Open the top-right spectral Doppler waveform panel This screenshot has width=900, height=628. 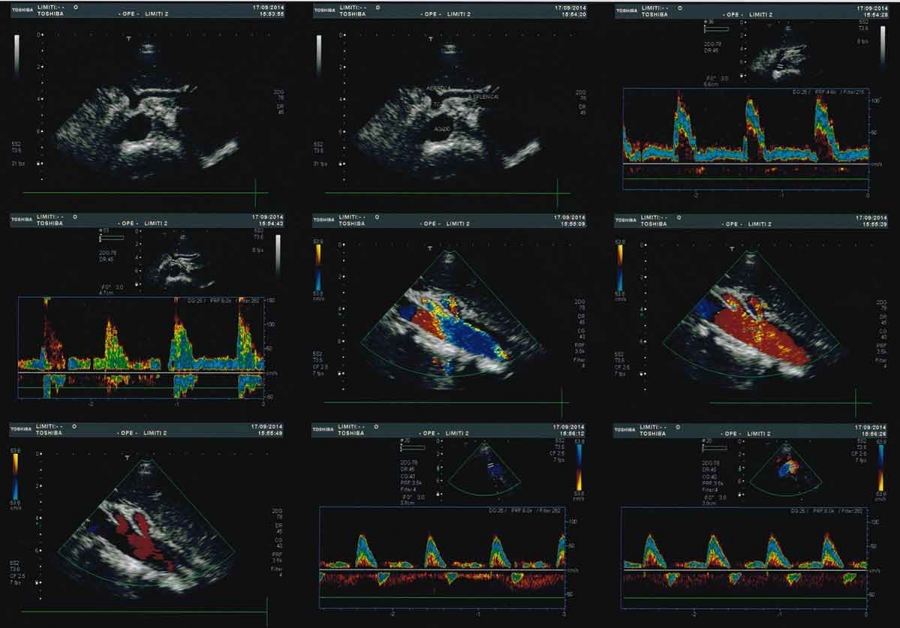point(745,133)
